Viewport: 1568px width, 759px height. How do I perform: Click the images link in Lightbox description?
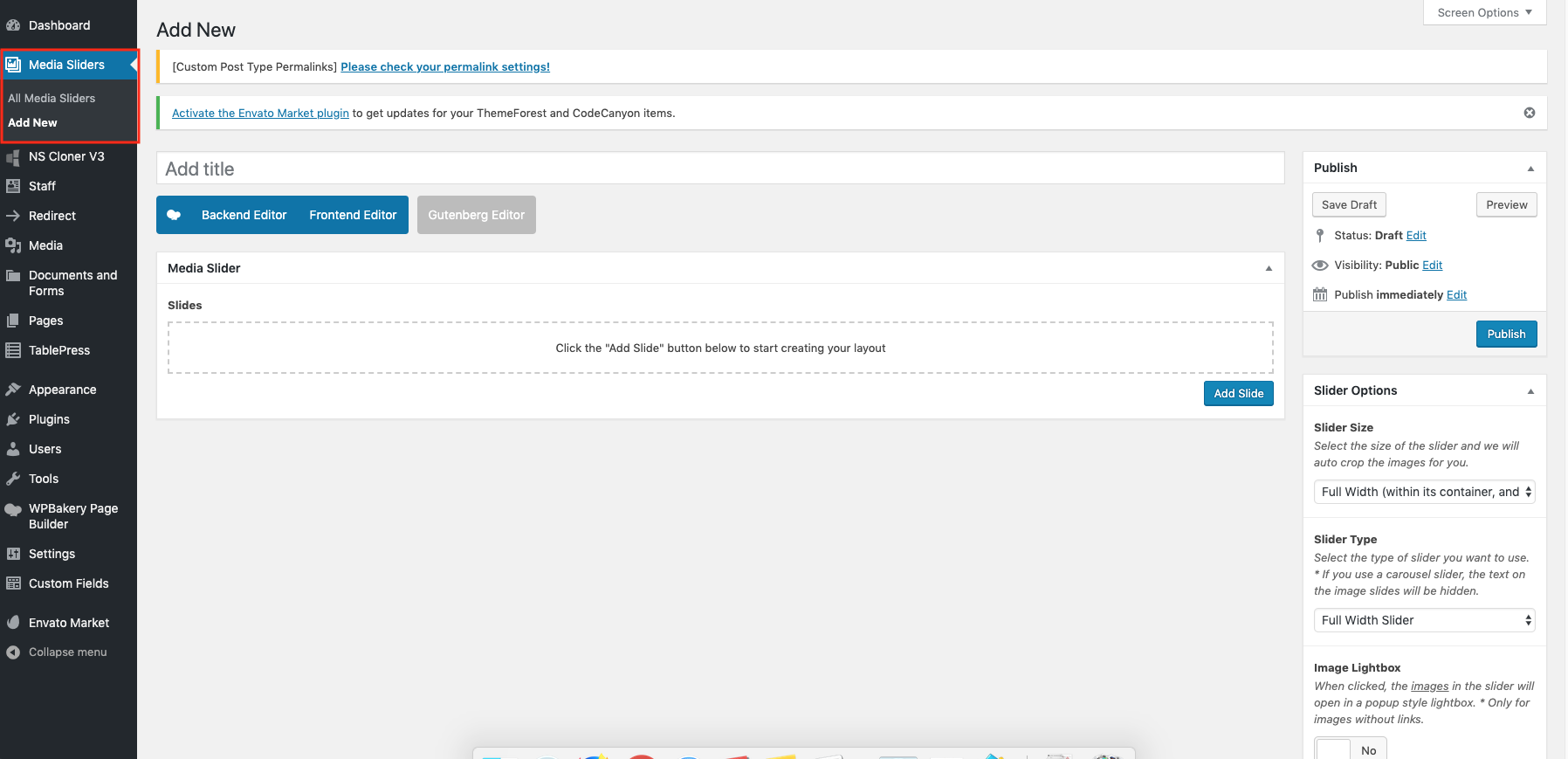coord(1429,687)
